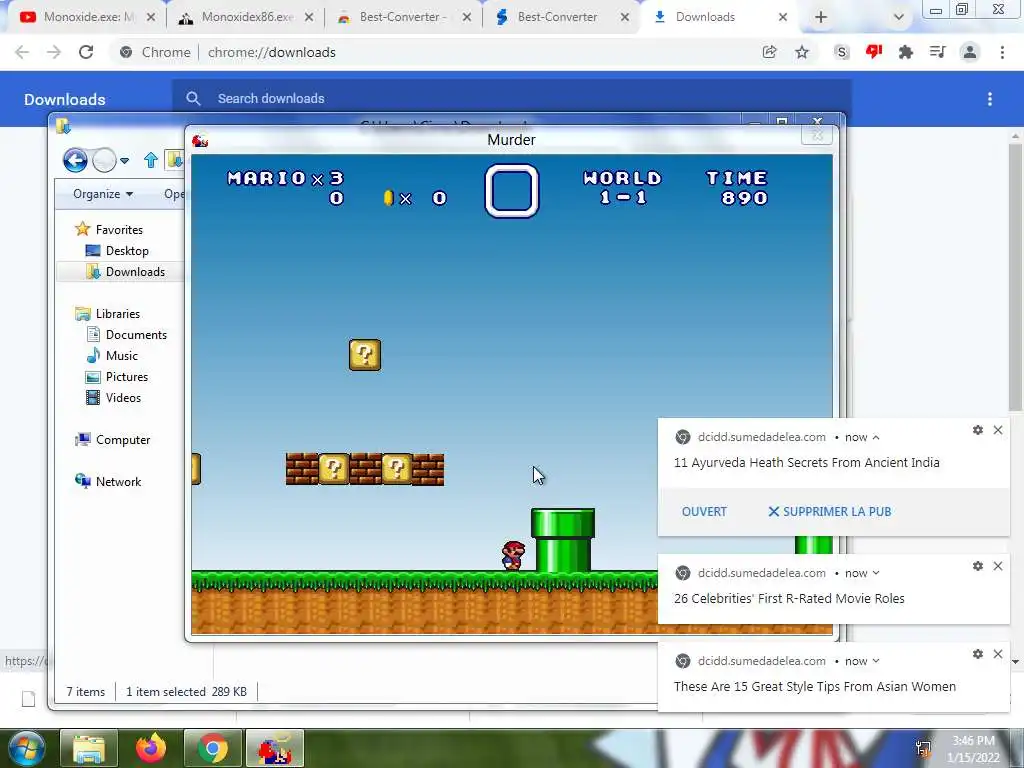Open File Explorer from taskbar
The image size is (1024, 768).
pos(89,748)
